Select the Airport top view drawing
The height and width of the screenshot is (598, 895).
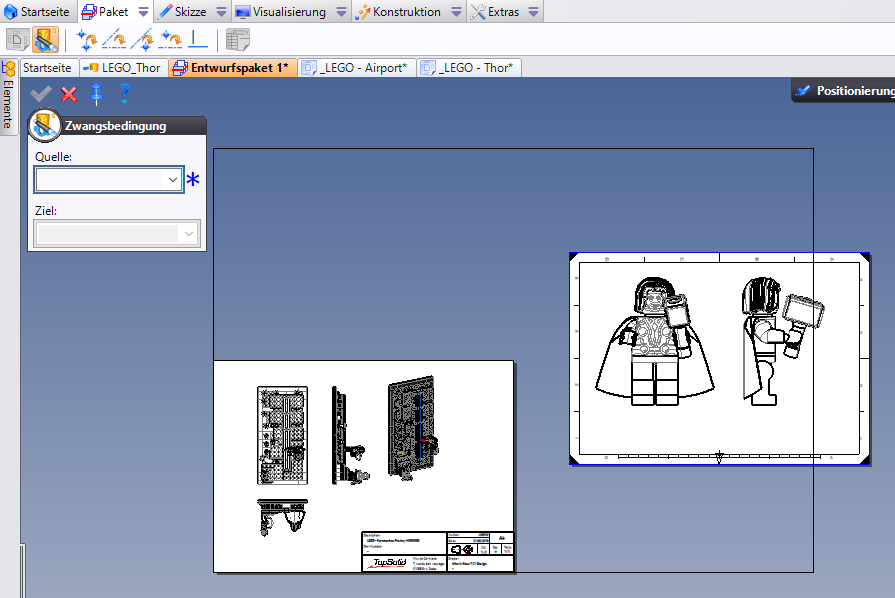coord(283,518)
